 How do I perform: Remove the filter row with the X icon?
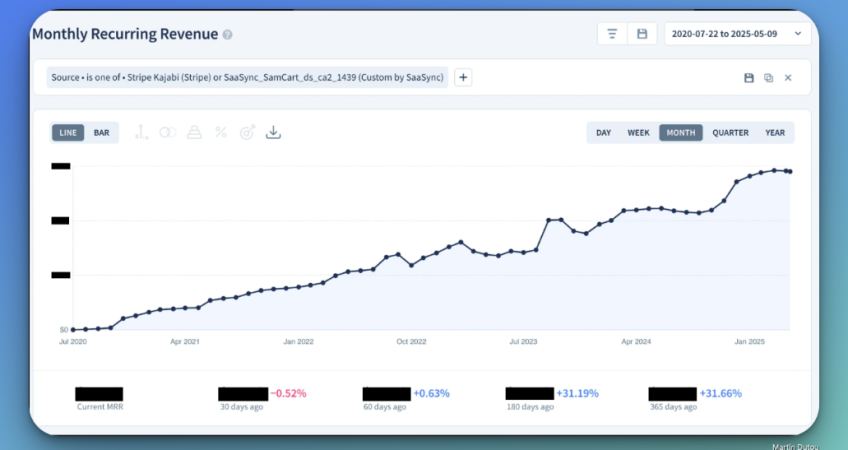click(788, 78)
